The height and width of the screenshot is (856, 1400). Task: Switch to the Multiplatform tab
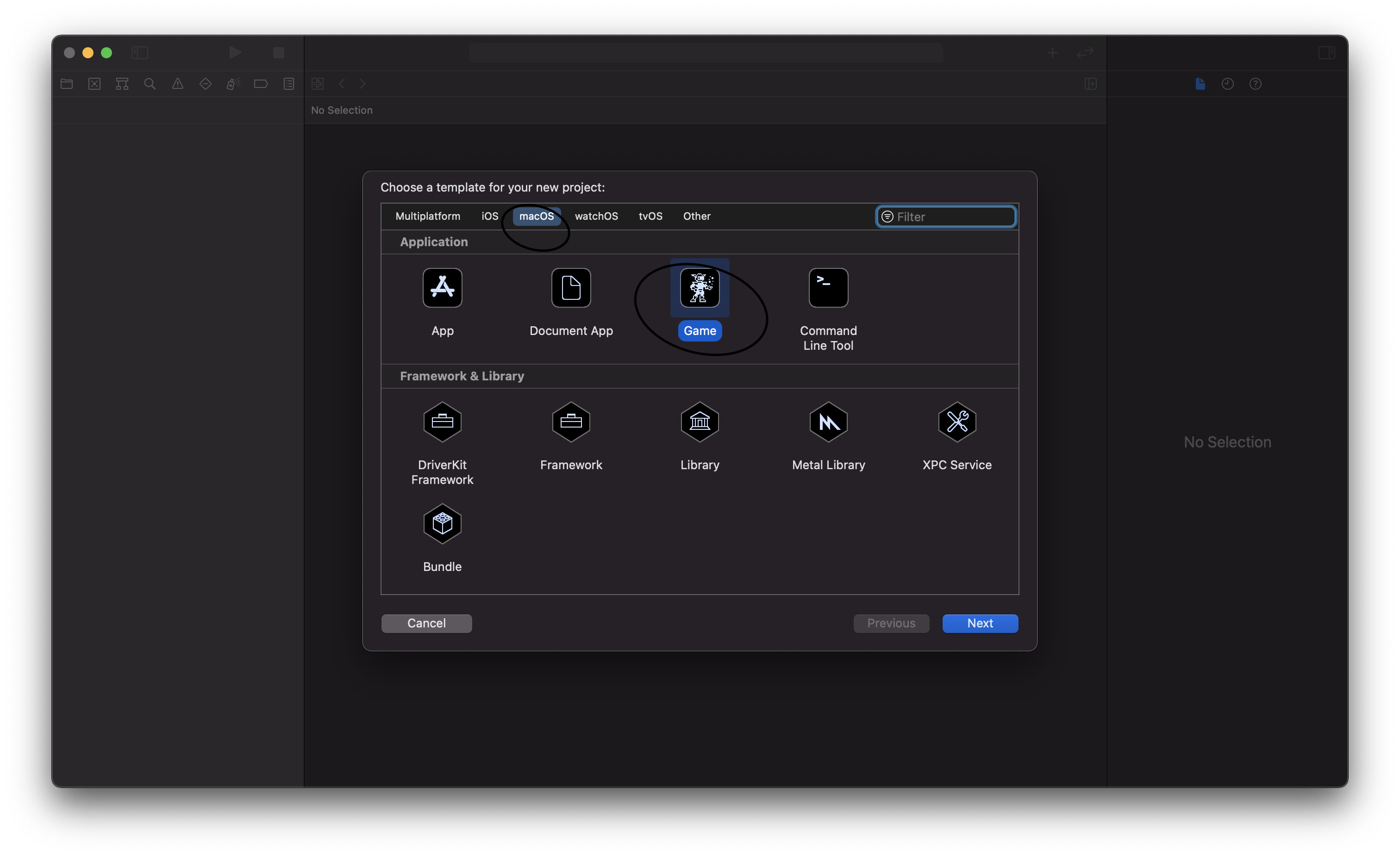click(427, 217)
